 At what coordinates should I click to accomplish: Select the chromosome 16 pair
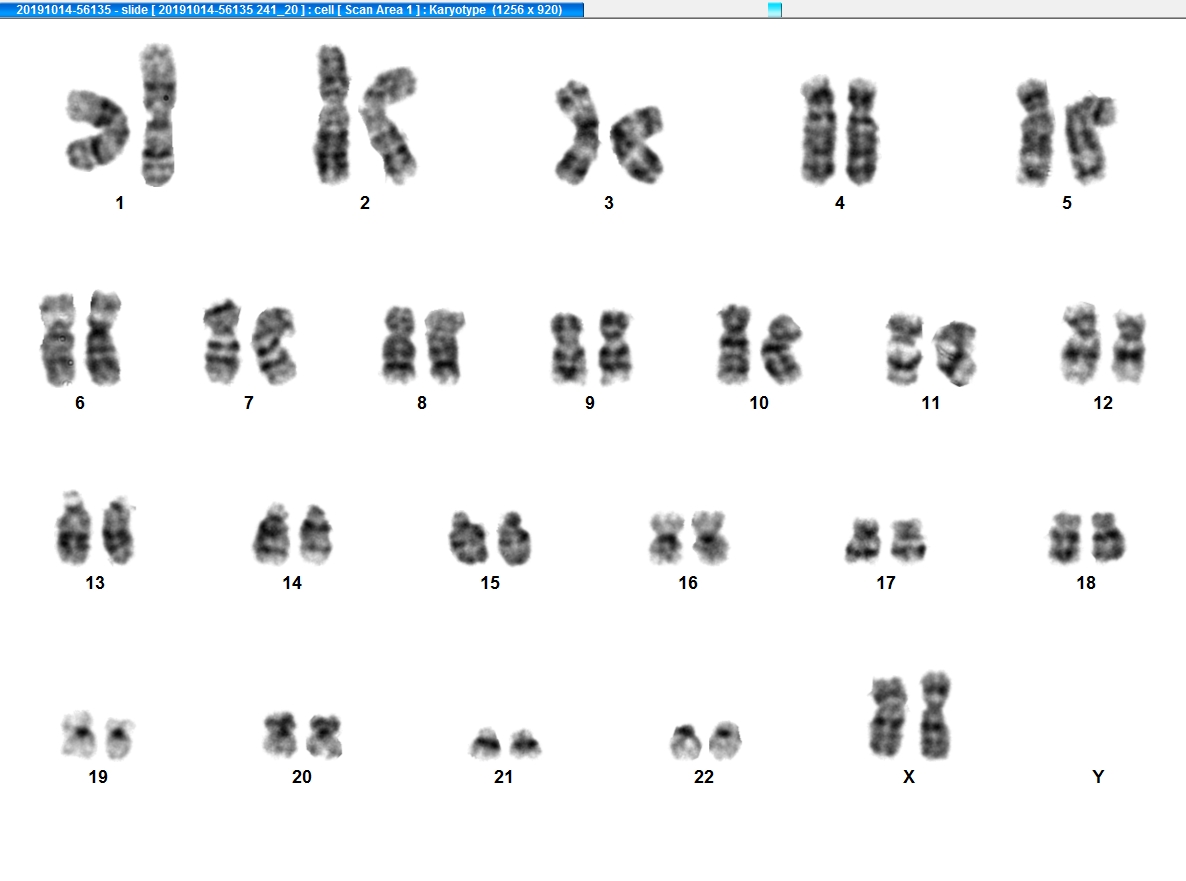pos(689,538)
